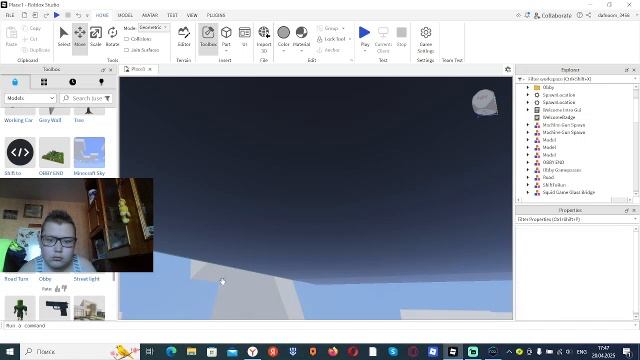The image size is (640, 360).
Task: Click undo arrow in quick access bar
Action: (78, 15)
